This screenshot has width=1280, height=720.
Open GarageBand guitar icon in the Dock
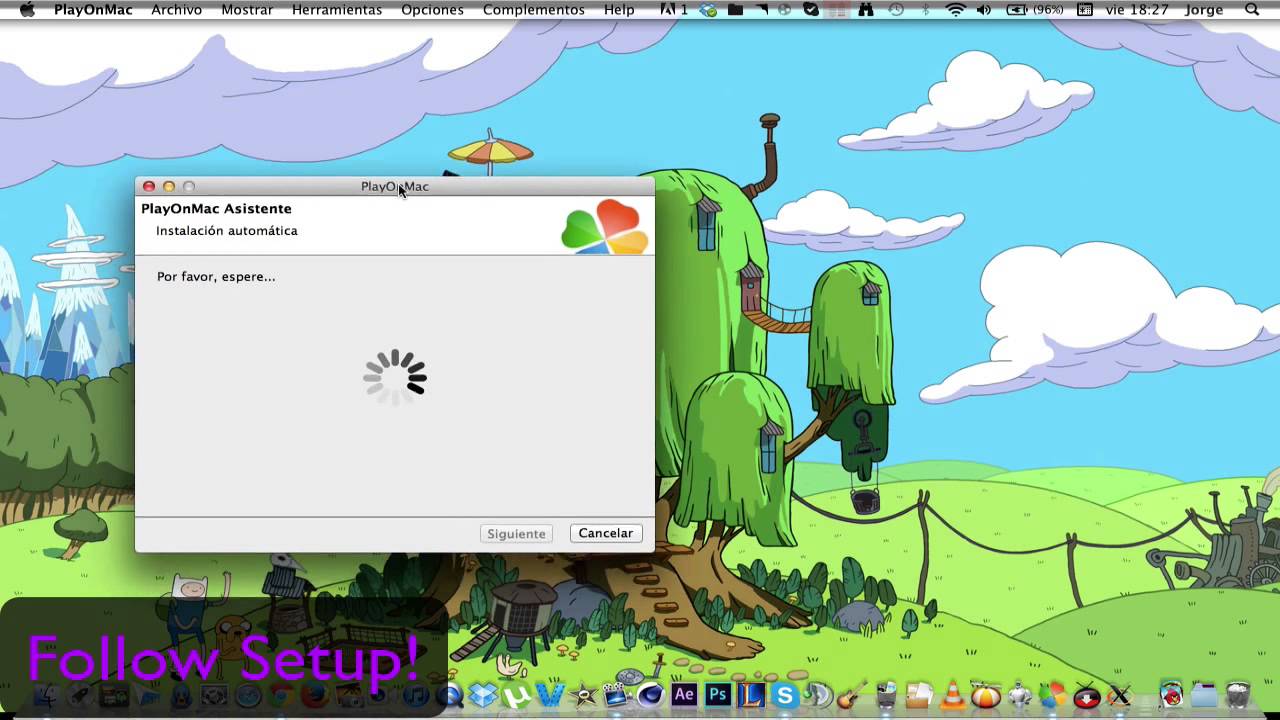pyautogui.click(x=852, y=696)
